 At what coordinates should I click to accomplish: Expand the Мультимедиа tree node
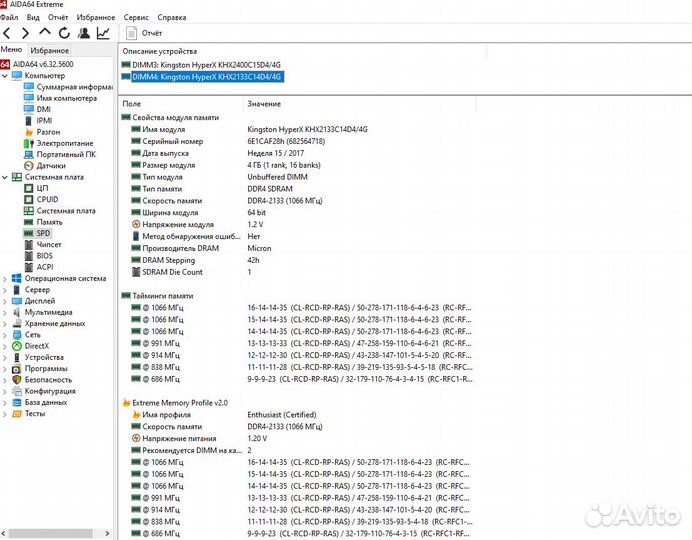coord(5,312)
